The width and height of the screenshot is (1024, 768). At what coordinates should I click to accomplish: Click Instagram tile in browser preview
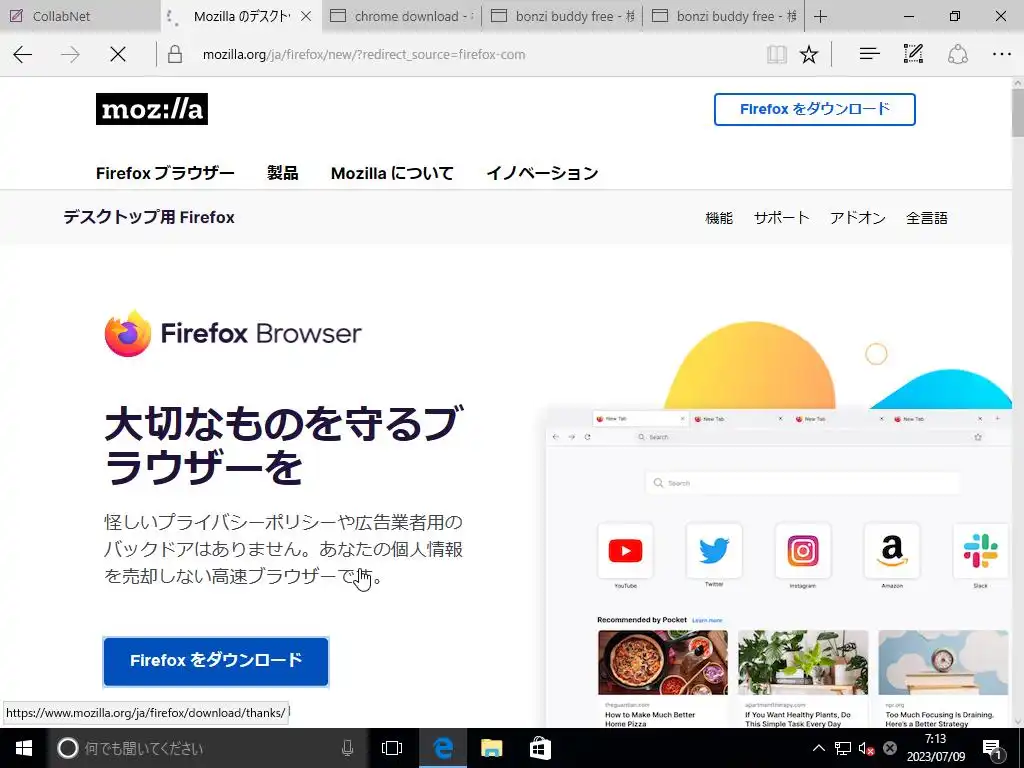click(x=803, y=551)
